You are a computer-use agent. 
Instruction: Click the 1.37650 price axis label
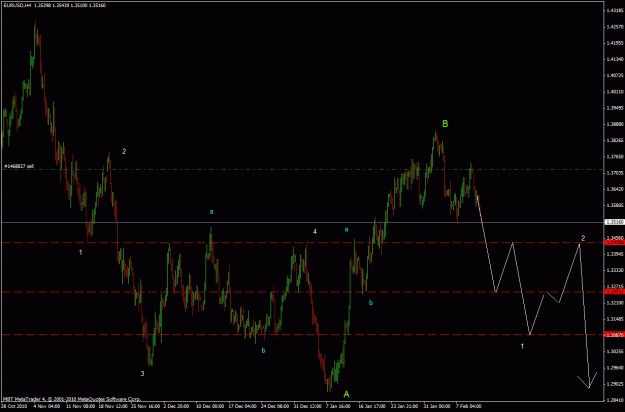tap(615, 157)
